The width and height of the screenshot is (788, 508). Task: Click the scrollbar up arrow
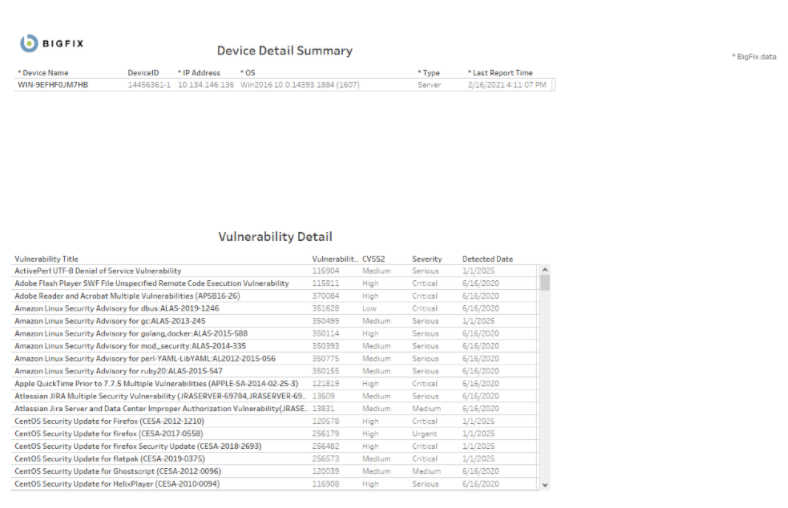pyautogui.click(x=545, y=270)
